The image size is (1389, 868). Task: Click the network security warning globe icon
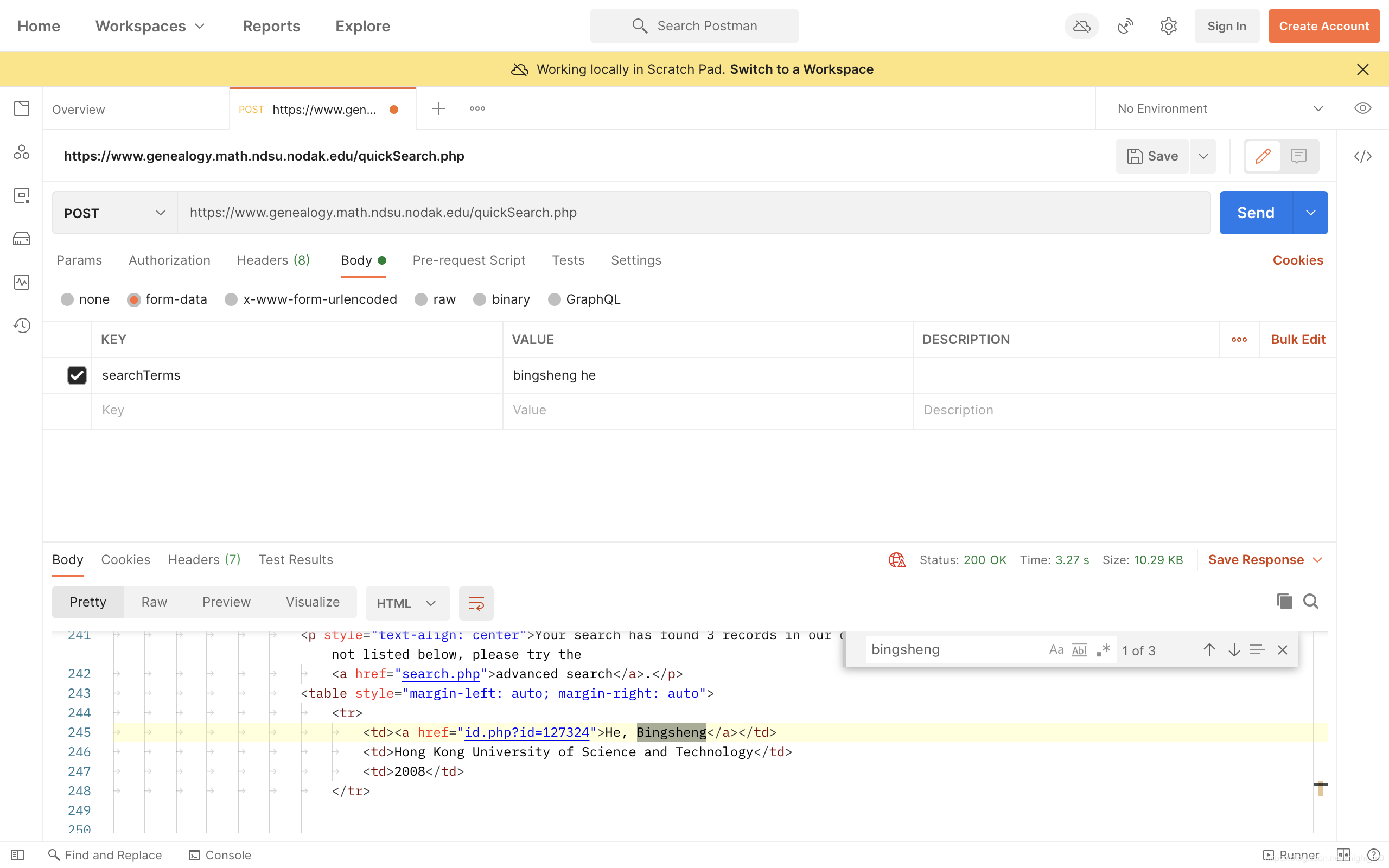897,560
